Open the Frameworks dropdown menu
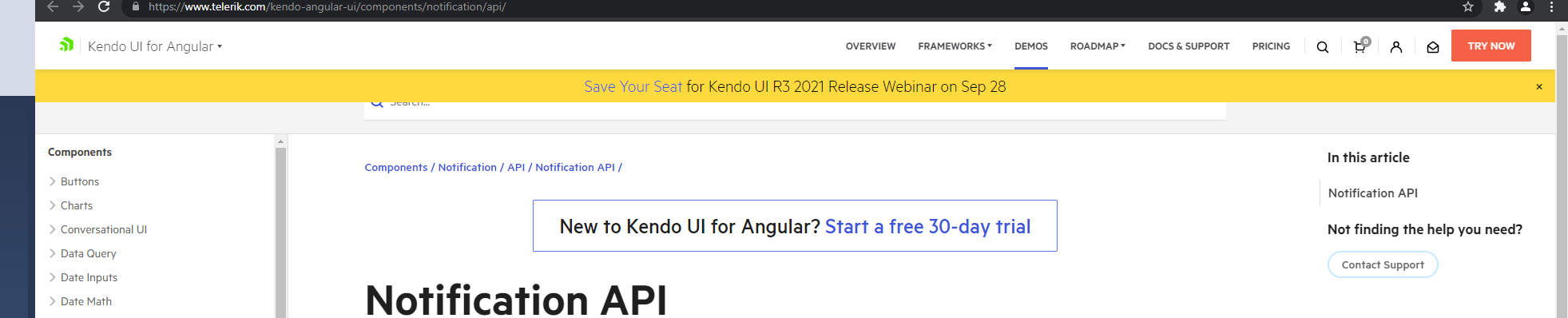Viewport: 1568px width, 318px height. click(x=955, y=46)
